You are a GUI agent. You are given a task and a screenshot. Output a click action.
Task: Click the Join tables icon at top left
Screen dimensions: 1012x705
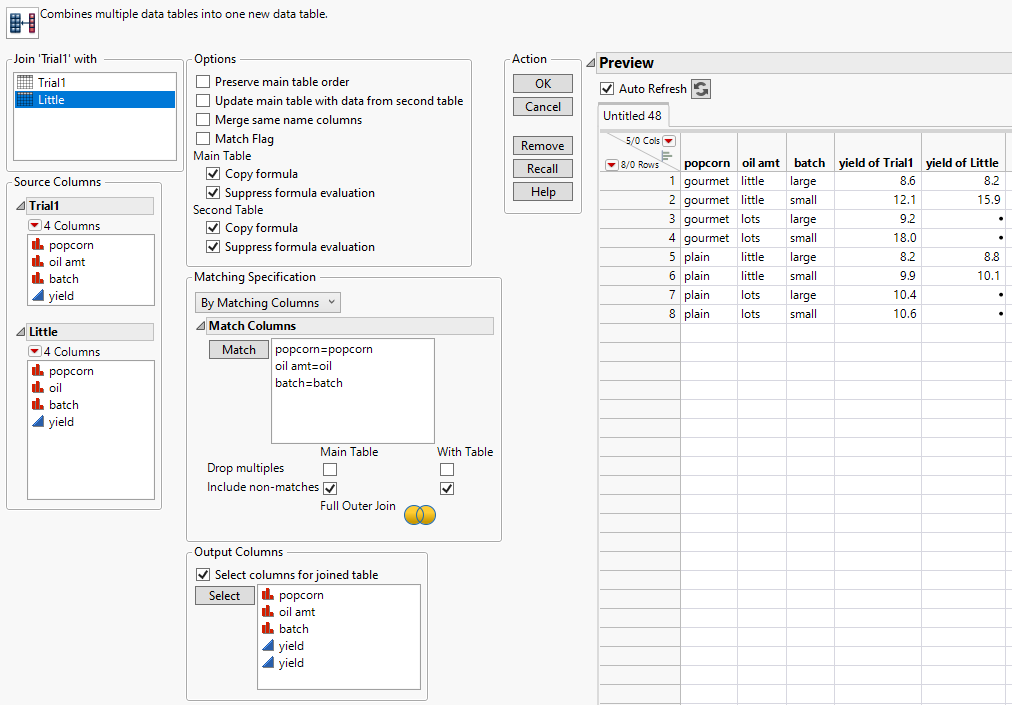pos(22,19)
